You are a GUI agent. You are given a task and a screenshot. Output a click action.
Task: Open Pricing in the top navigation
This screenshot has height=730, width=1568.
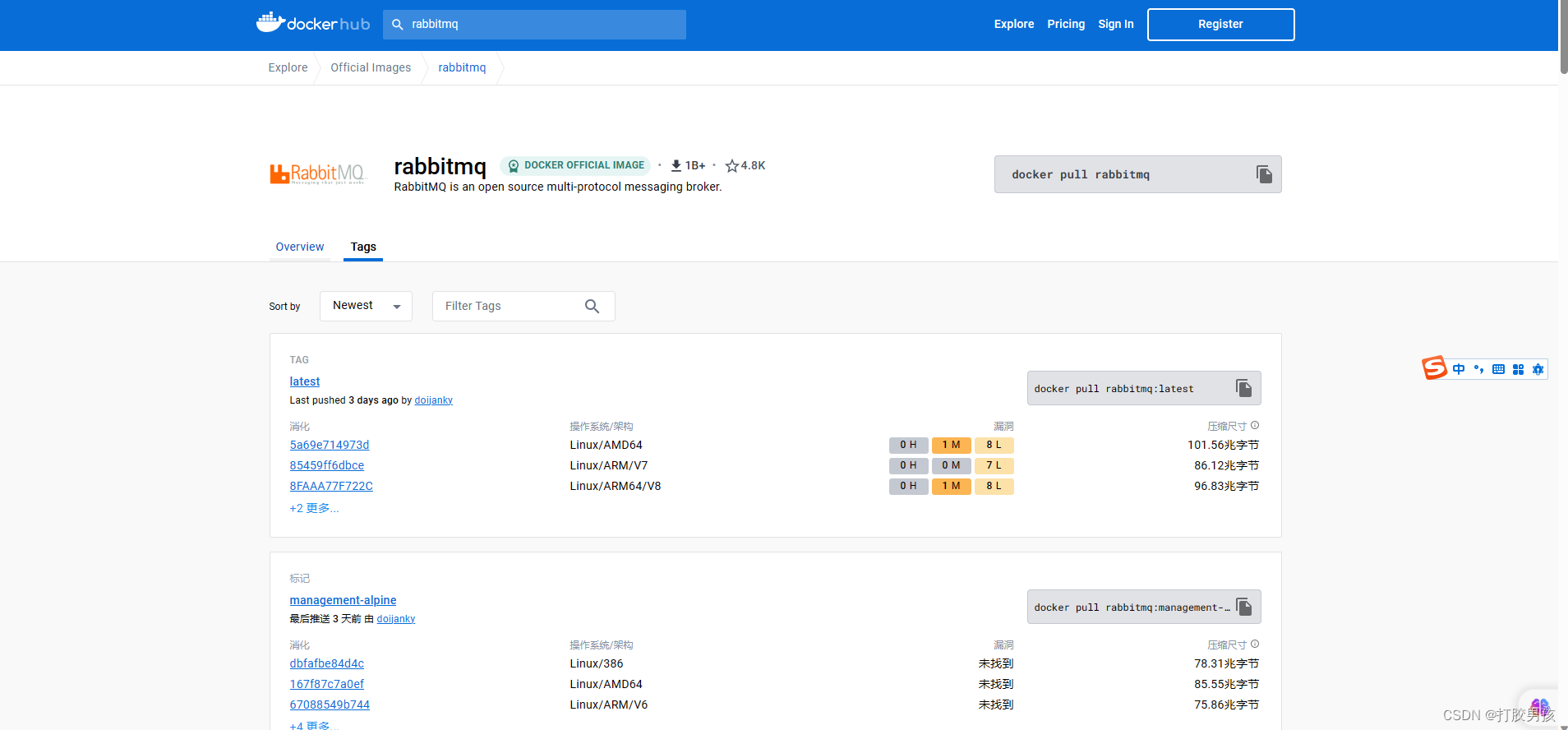pos(1066,24)
